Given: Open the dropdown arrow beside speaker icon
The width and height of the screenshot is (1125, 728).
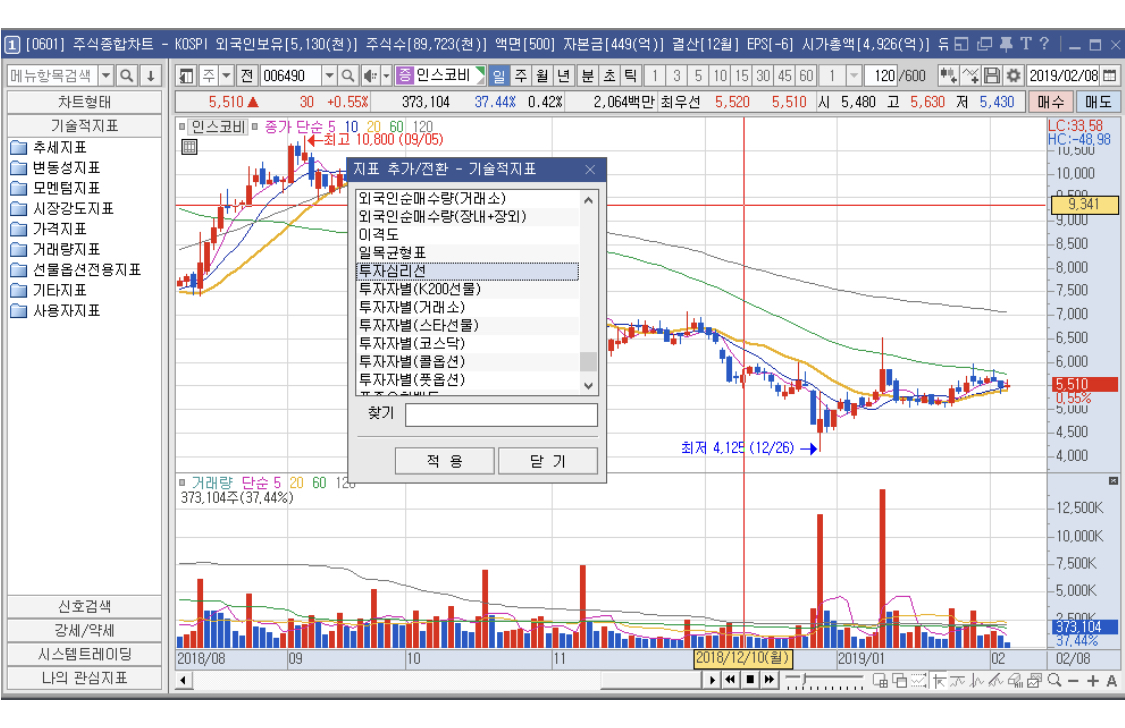Looking at the screenshot, I should (386, 75).
